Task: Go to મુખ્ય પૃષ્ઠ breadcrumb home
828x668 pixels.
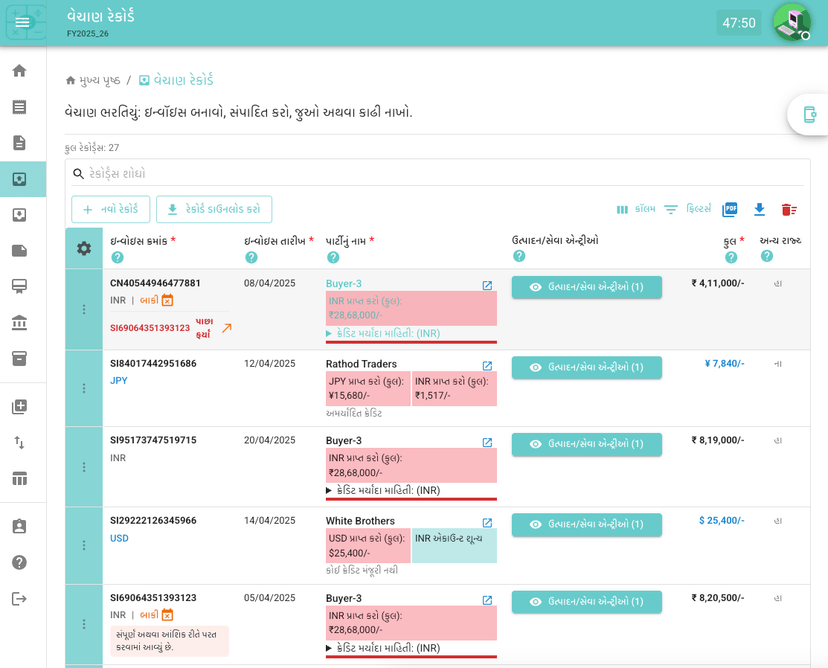Action: (x=92, y=80)
